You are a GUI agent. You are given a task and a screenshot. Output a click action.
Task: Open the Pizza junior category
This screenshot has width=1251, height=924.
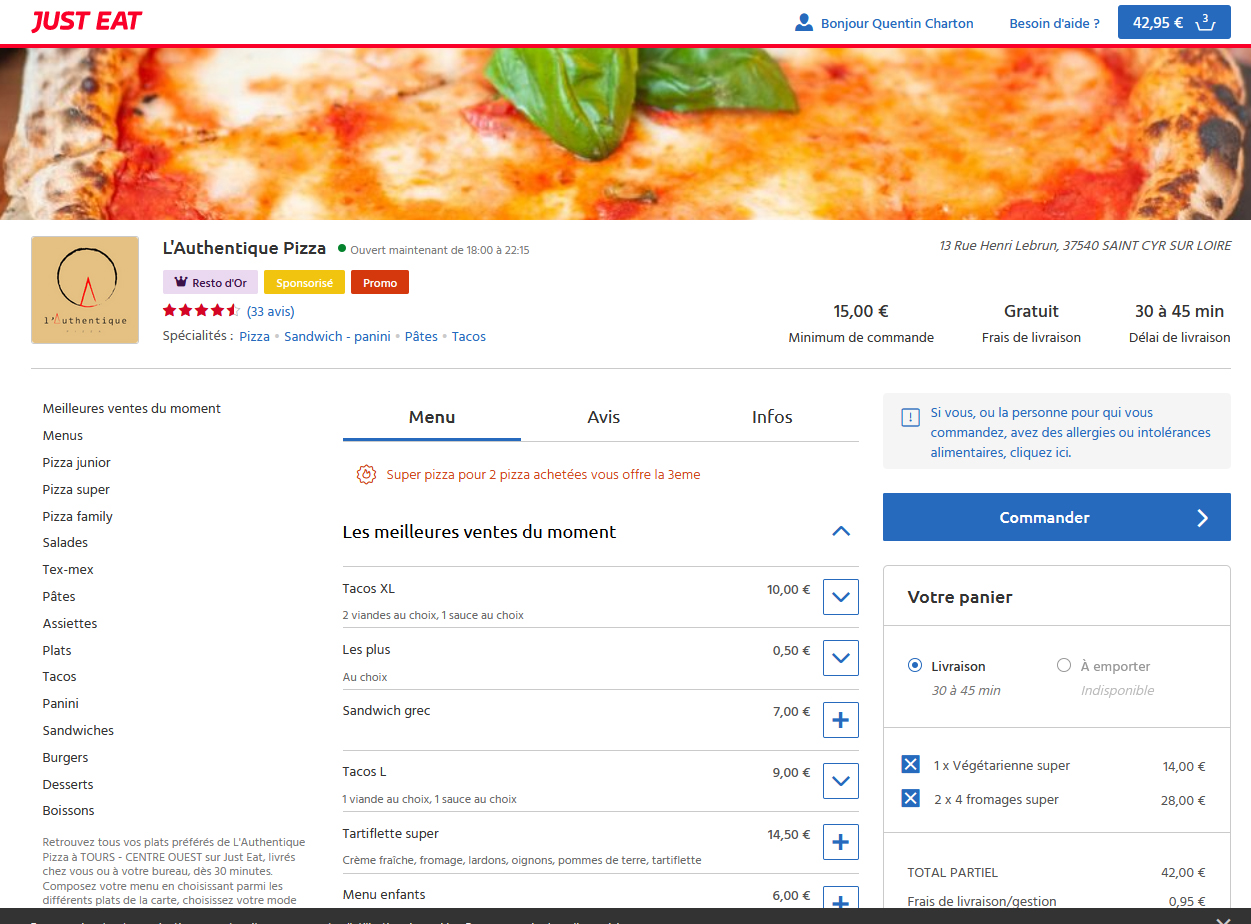tap(77, 463)
